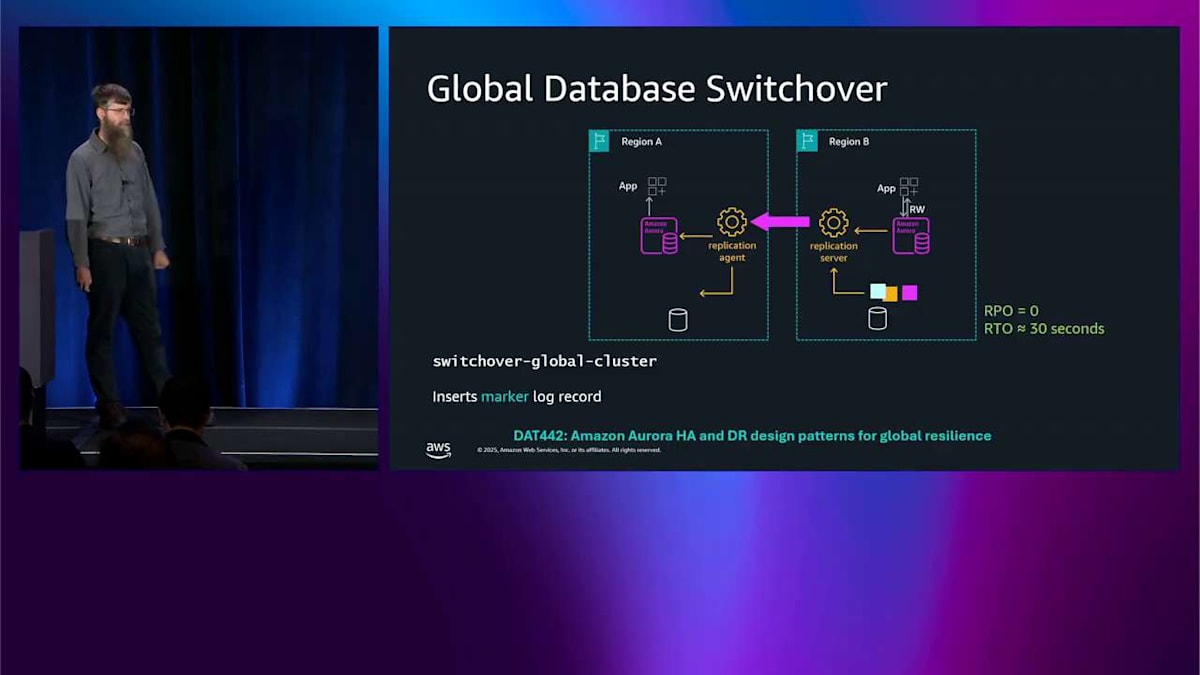
Task: Click the storage cylinder icon in Region B
Action: click(877, 318)
